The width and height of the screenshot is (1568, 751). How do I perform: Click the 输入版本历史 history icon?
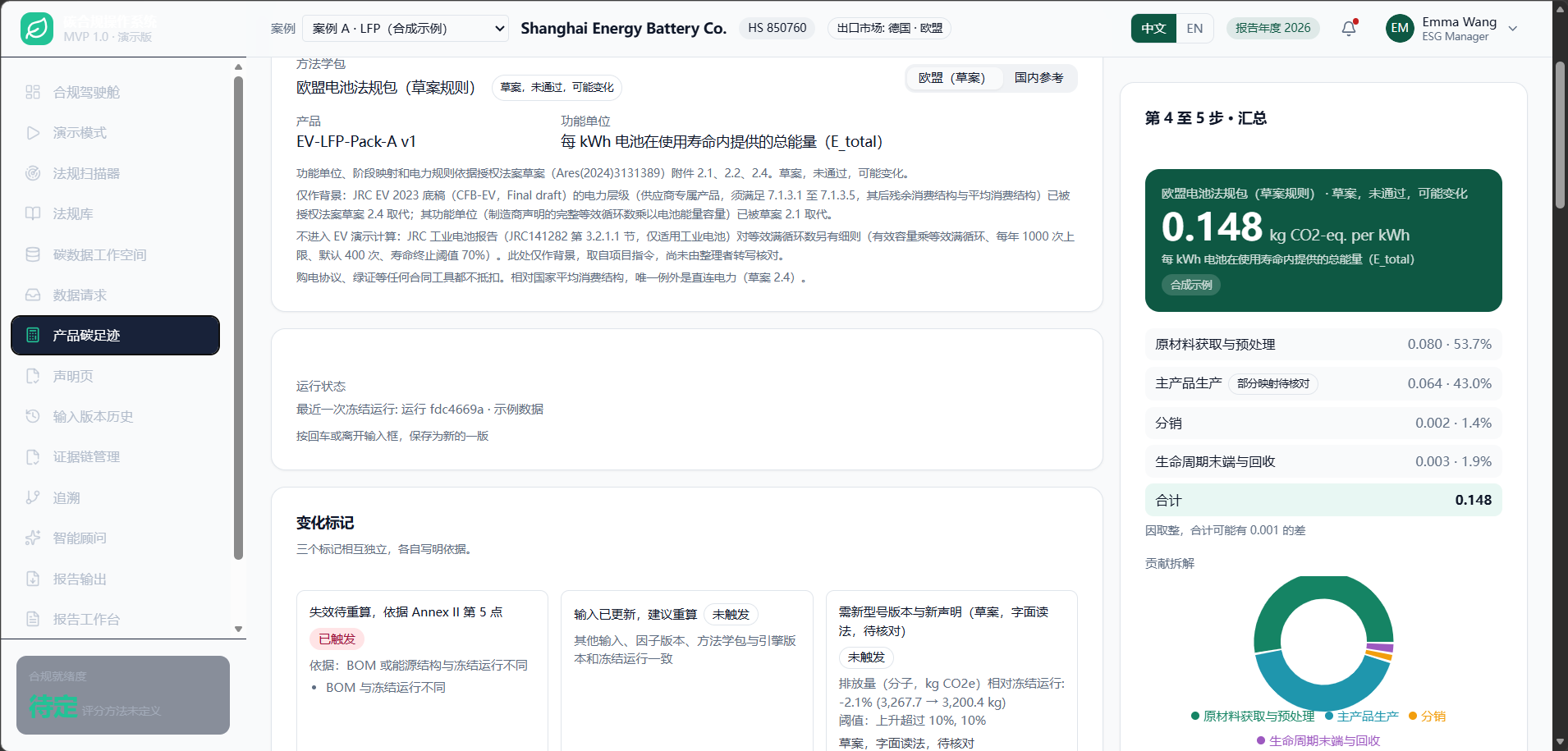tap(33, 416)
